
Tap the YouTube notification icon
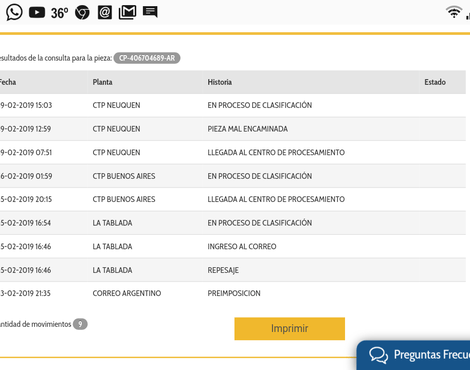click(x=37, y=13)
